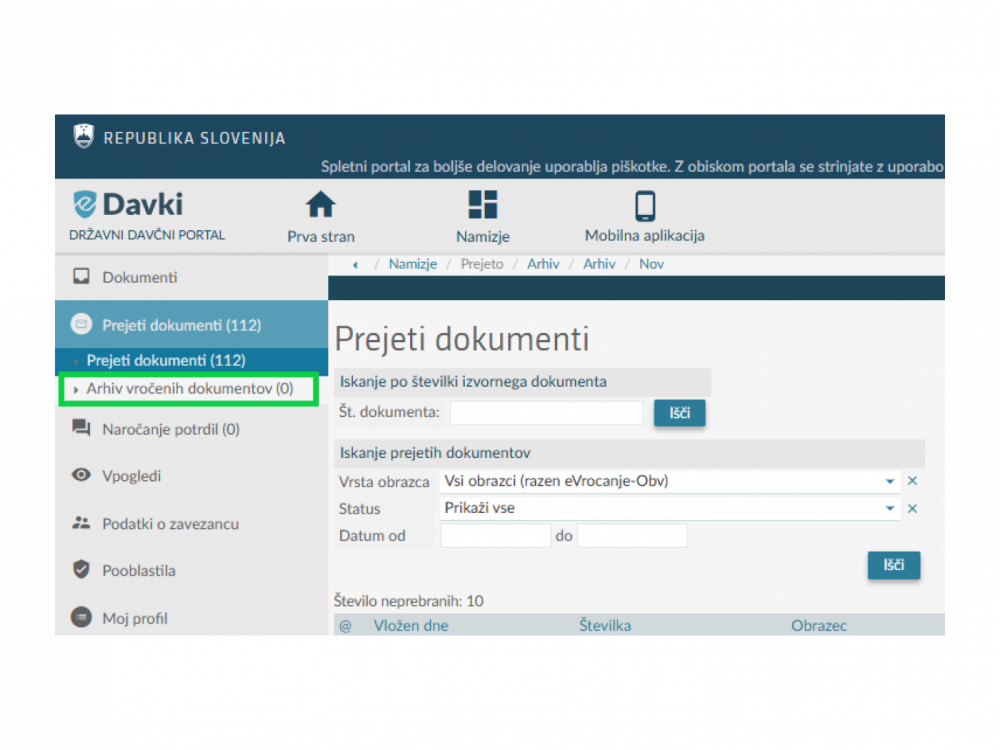Select Prejeti dokumenti (112) sub-item
Viewport: 1000px width, 750px height.
(166, 360)
